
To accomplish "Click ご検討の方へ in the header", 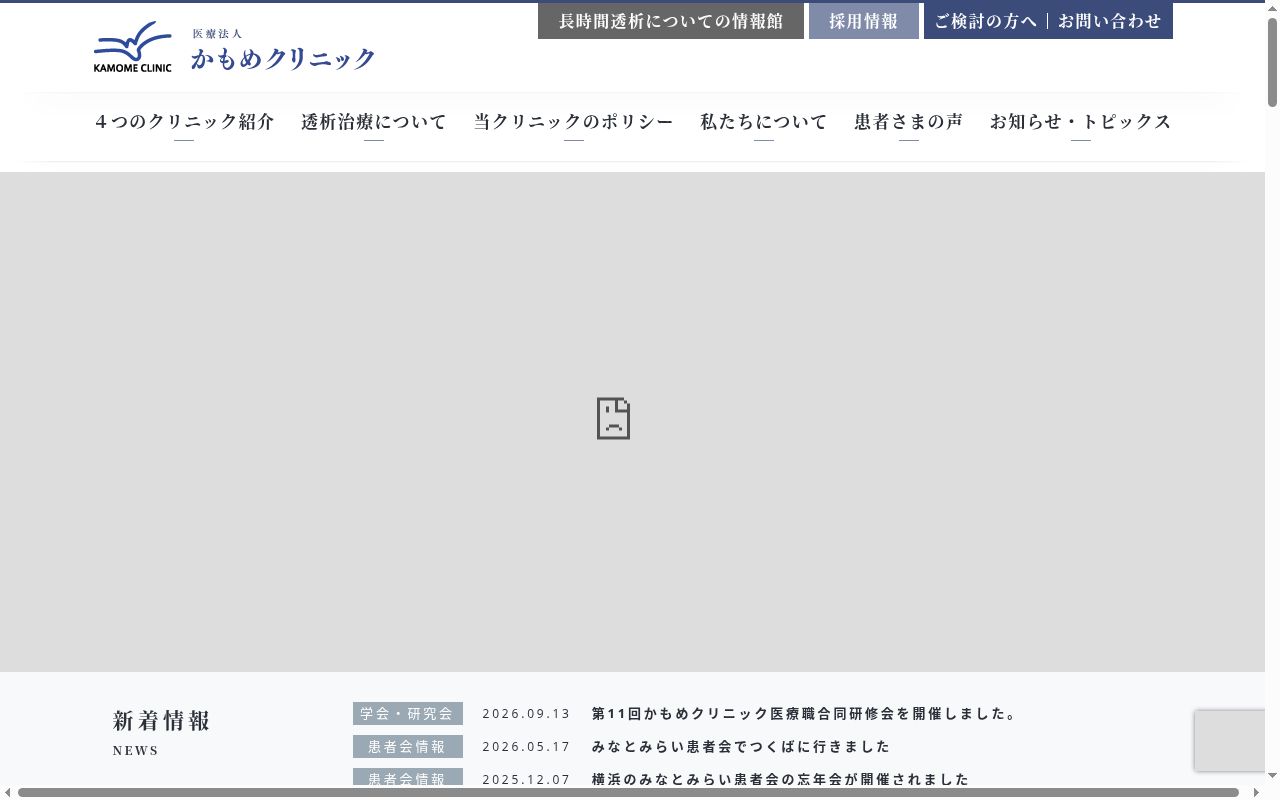I will coord(986,21).
